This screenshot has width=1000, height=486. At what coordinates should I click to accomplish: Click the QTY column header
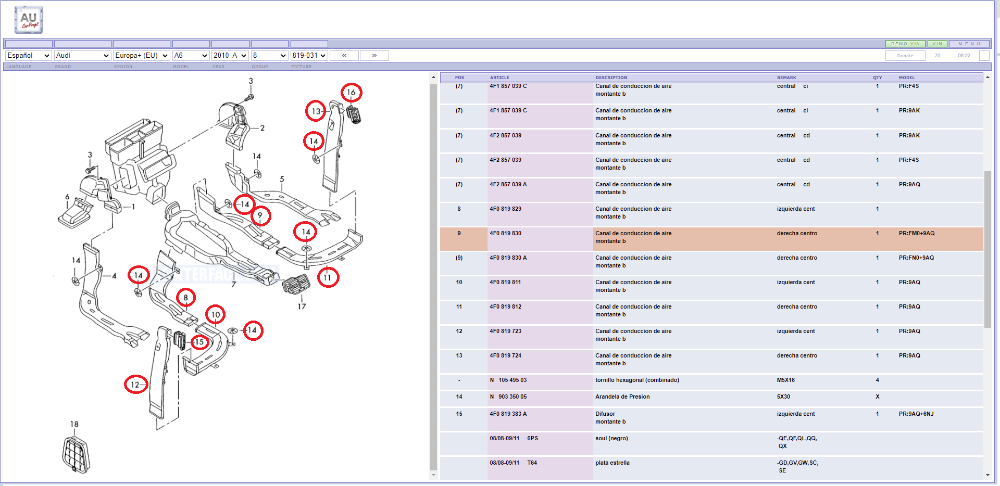click(x=877, y=77)
